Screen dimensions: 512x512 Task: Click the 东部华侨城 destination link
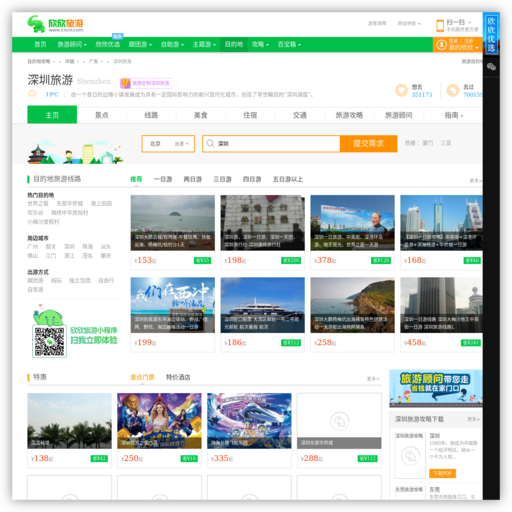click(70, 204)
